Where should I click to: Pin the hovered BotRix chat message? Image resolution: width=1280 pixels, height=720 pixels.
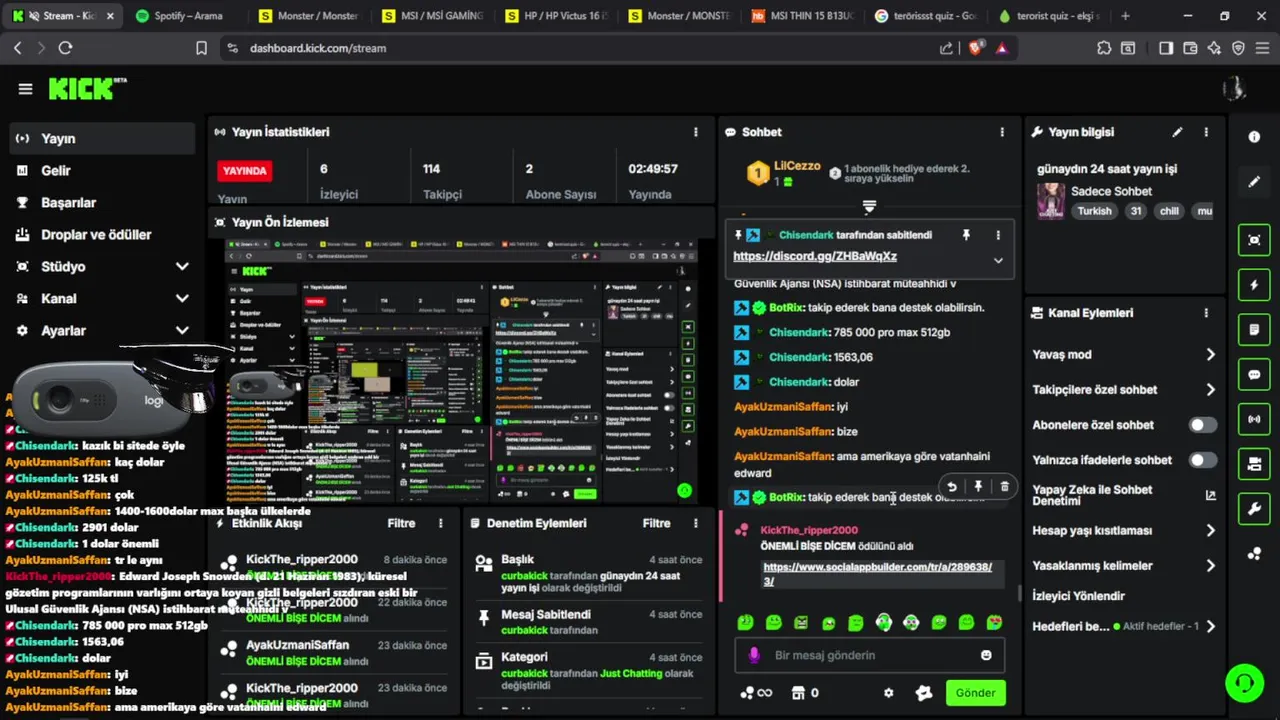978,487
